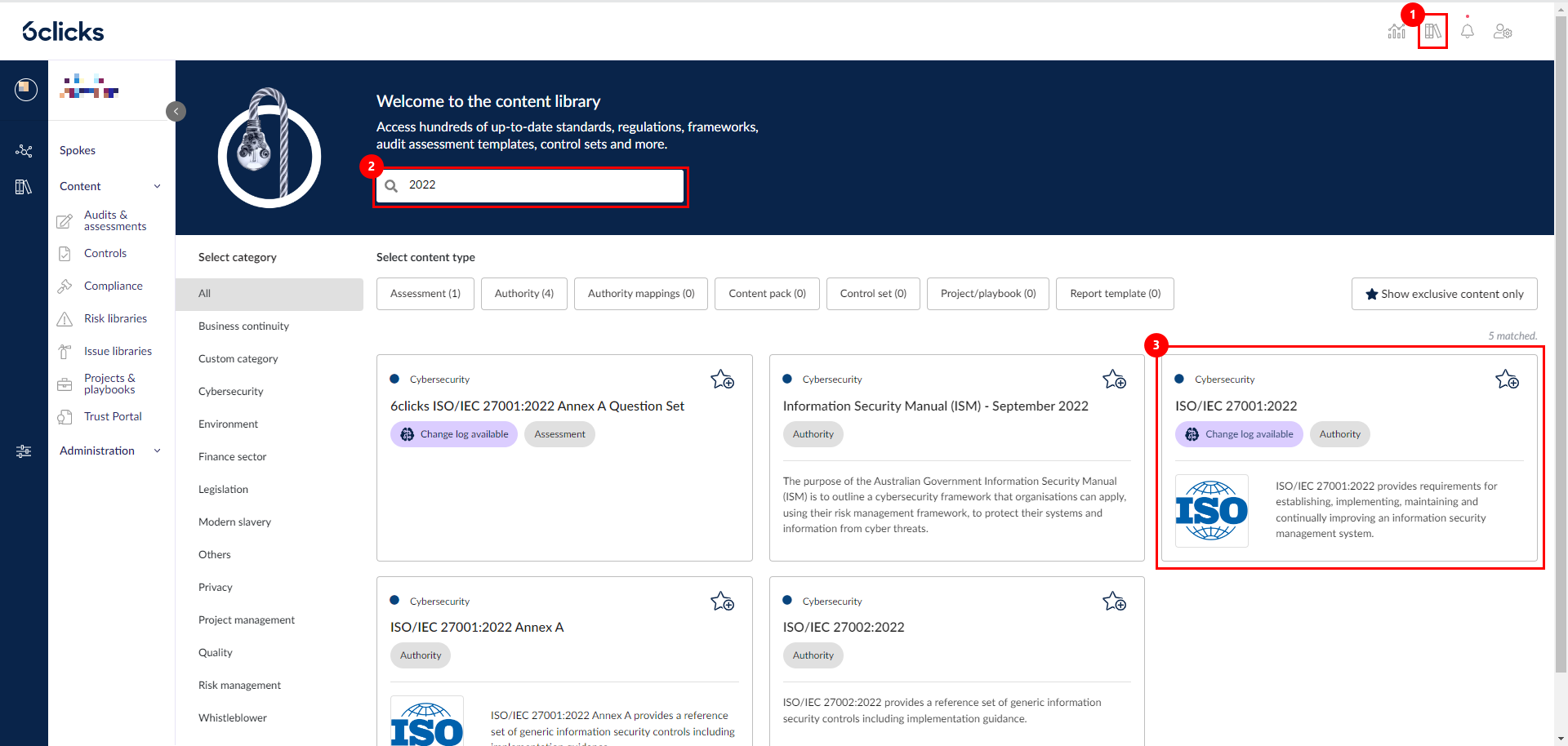
Task: Filter by Authority (4) content type
Action: [524, 294]
